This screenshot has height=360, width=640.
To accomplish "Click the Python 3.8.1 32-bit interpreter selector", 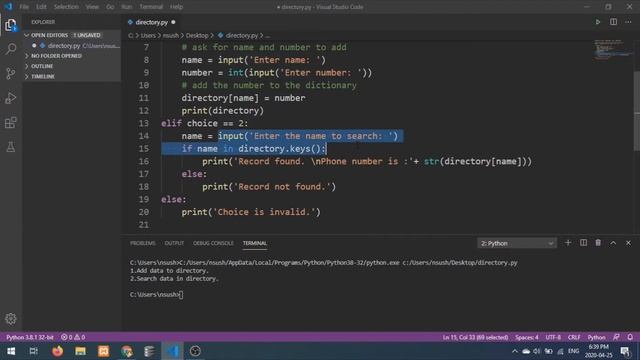I will 30,337.
